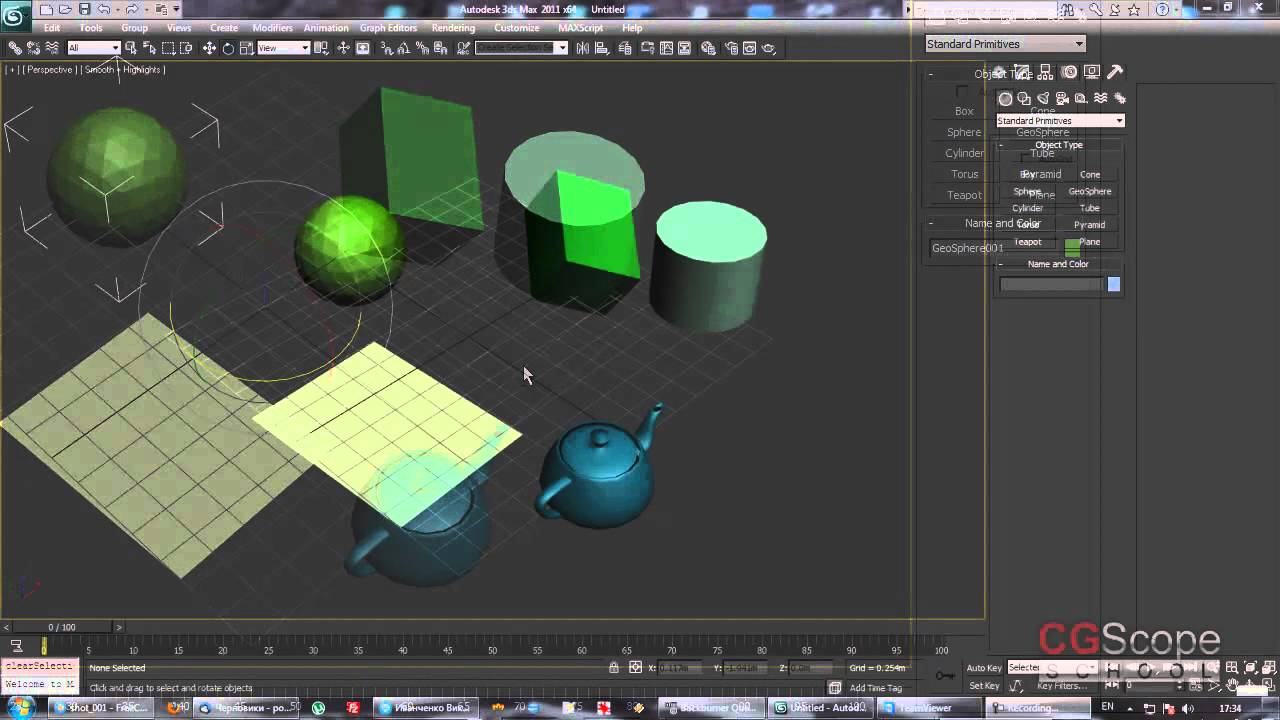Screen dimensions: 1280x720
Task: Open the Rendering menu
Action: pos(453,28)
